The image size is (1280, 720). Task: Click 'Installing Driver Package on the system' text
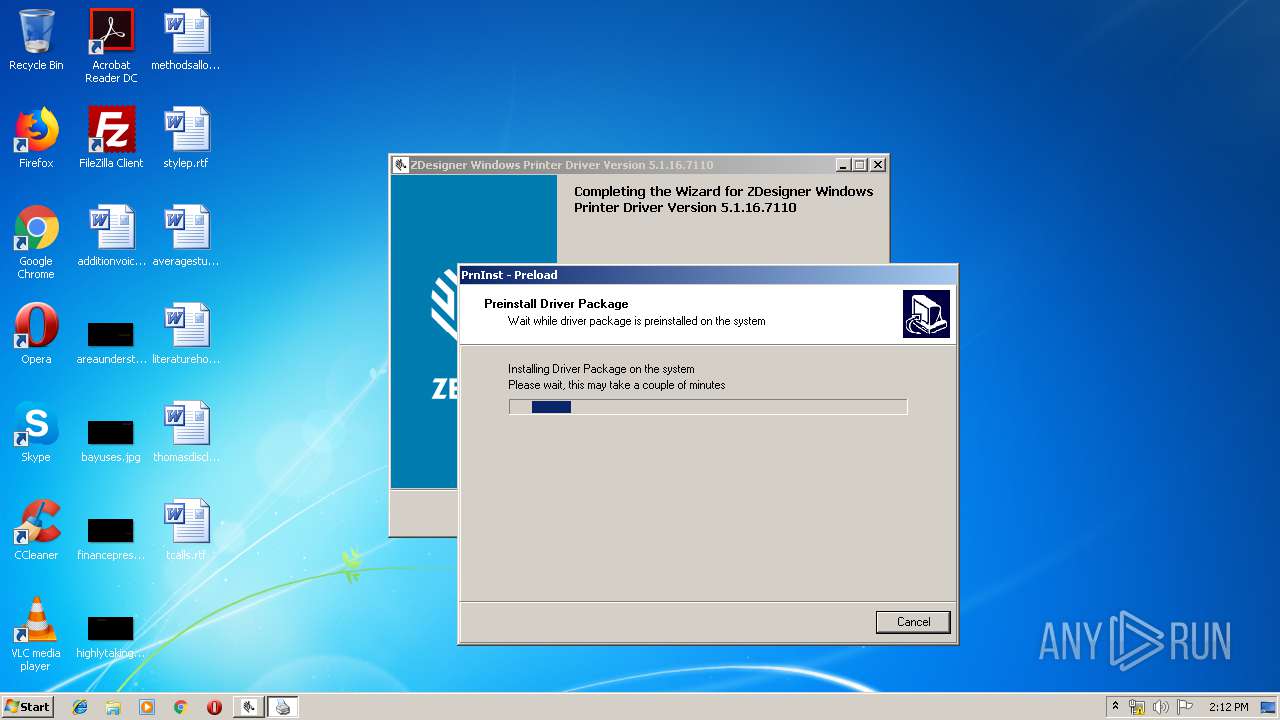tap(601, 369)
